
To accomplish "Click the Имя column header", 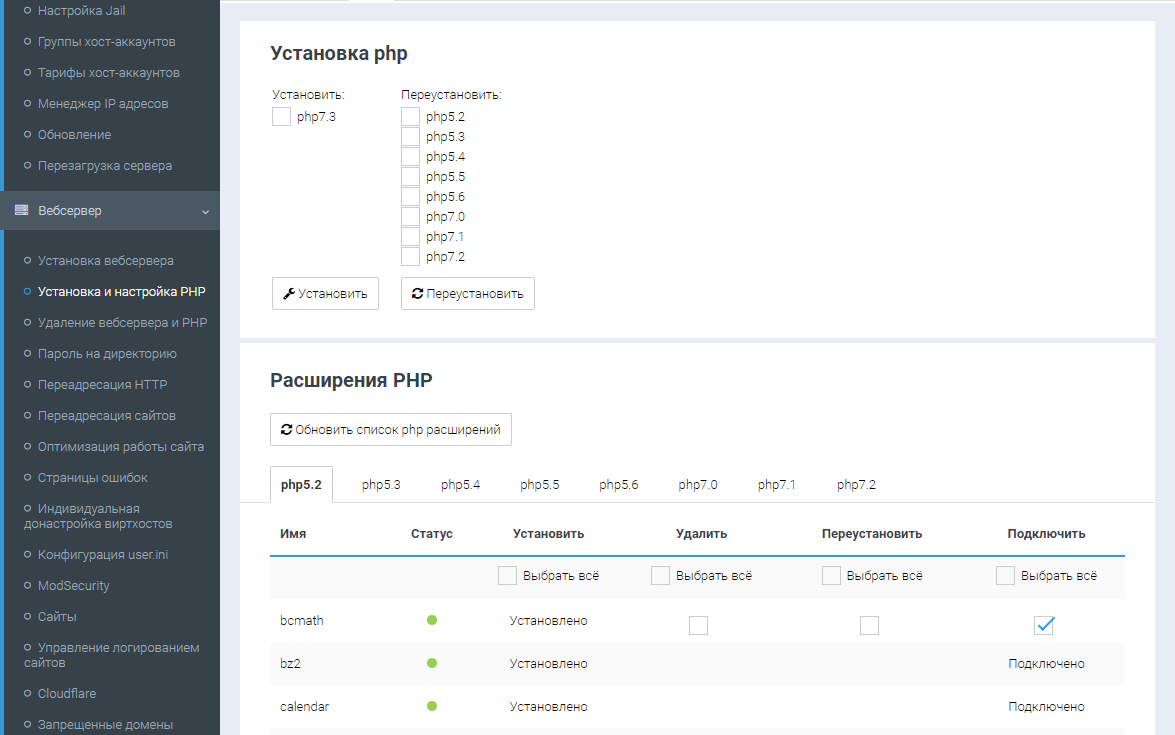I will 291,533.
